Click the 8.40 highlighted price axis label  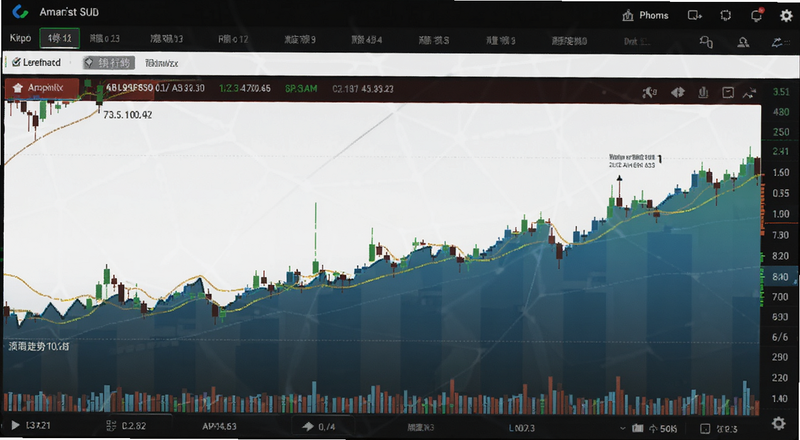[781, 277]
